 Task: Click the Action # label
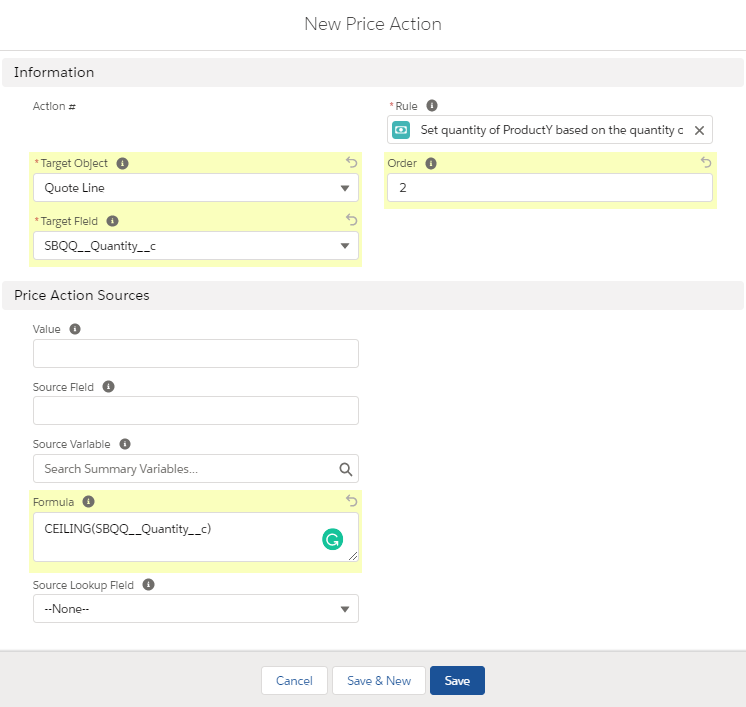pyautogui.click(x=54, y=106)
